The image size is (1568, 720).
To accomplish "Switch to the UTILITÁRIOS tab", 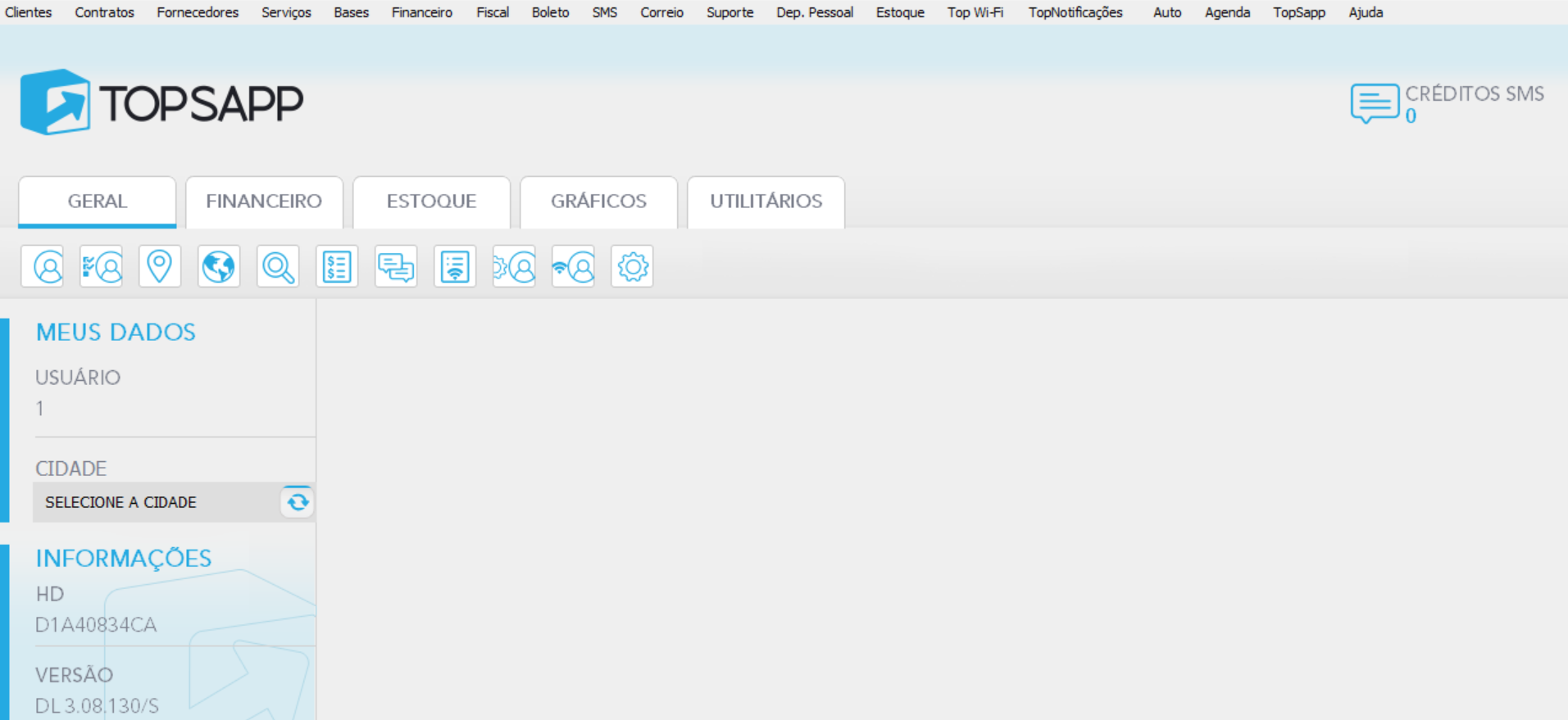I will coord(766,202).
